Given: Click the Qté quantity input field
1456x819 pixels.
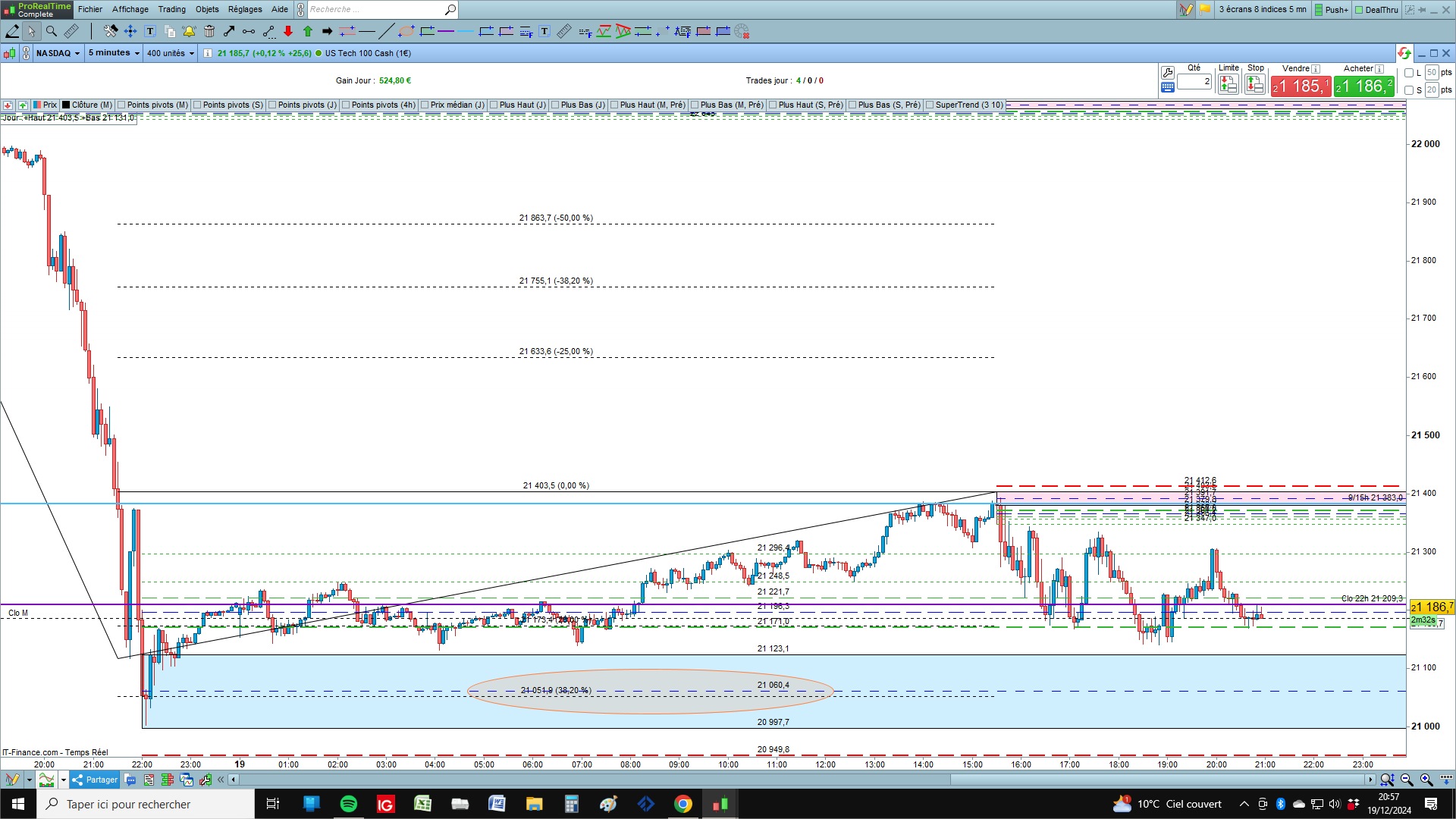Looking at the screenshot, I should [x=1194, y=81].
